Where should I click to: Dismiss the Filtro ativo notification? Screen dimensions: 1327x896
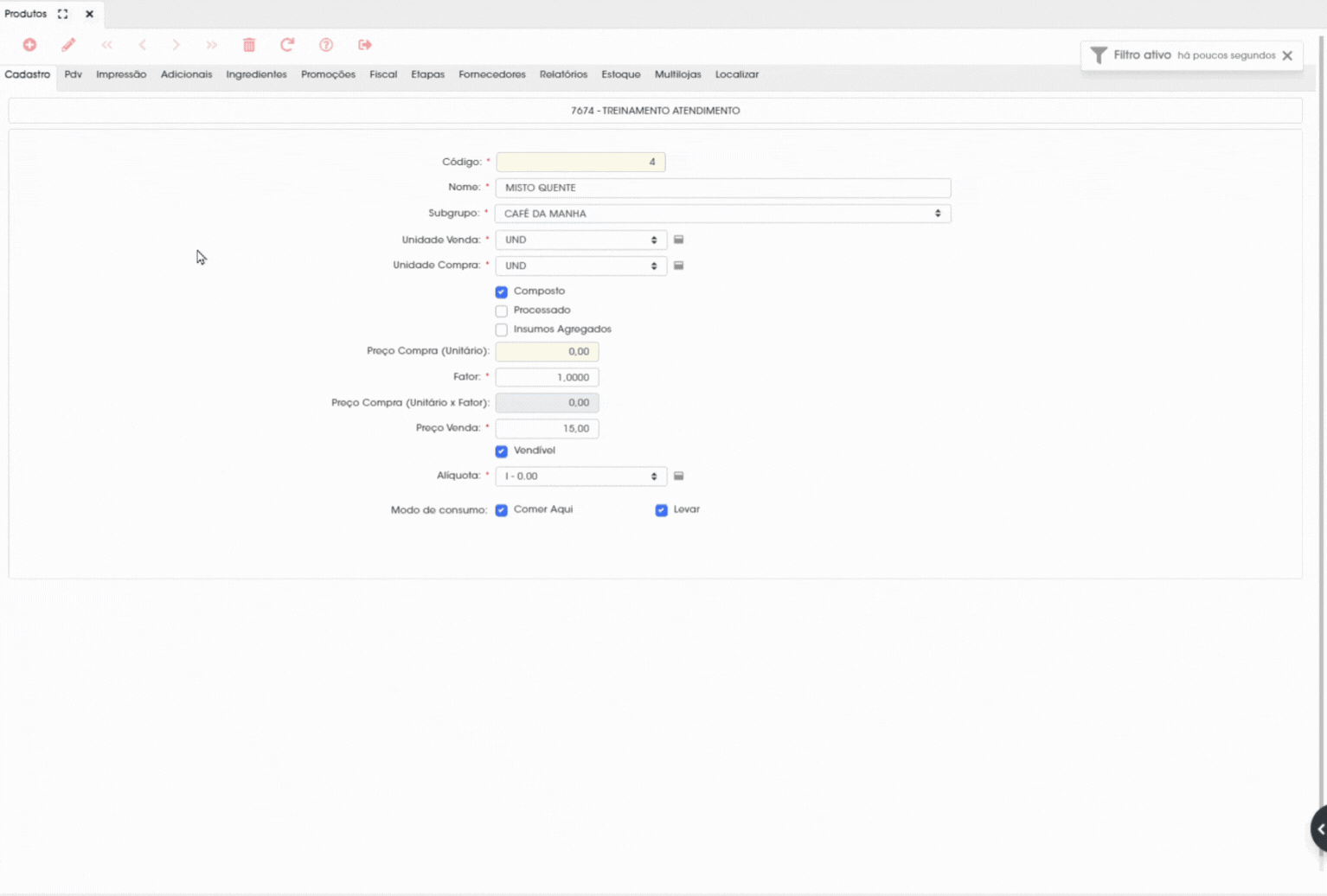(1287, 56)
